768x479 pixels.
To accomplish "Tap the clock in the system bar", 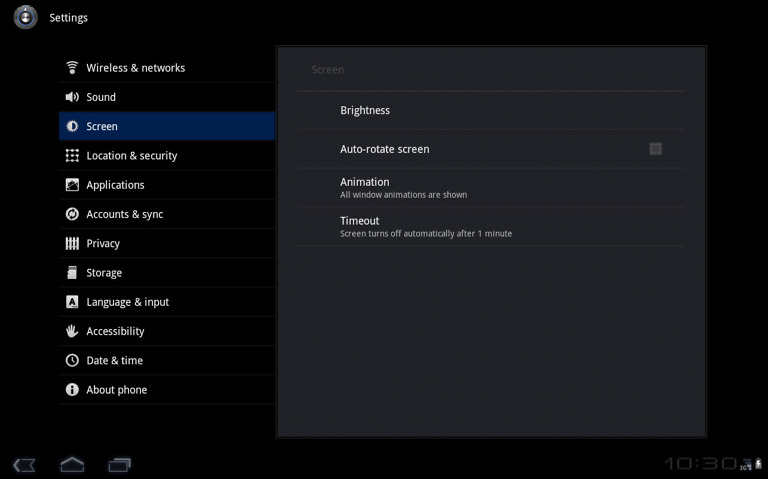I will pos(700,464).
